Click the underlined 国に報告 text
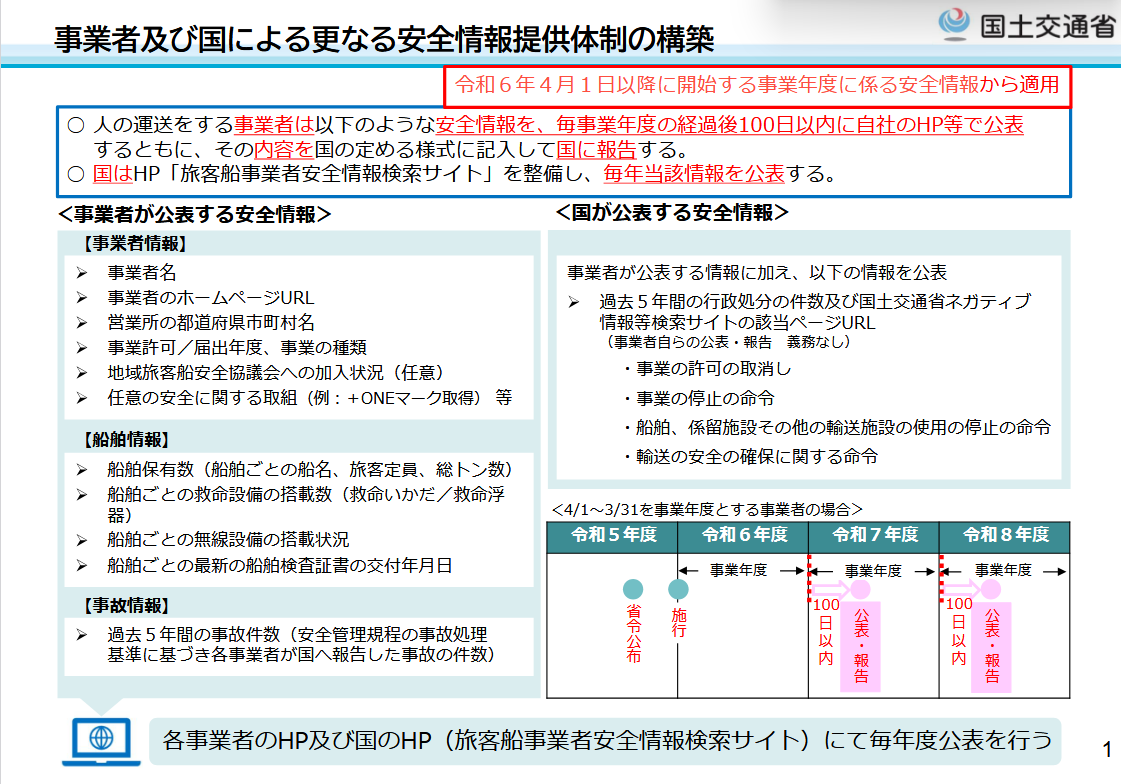 [x=597, y=150]
